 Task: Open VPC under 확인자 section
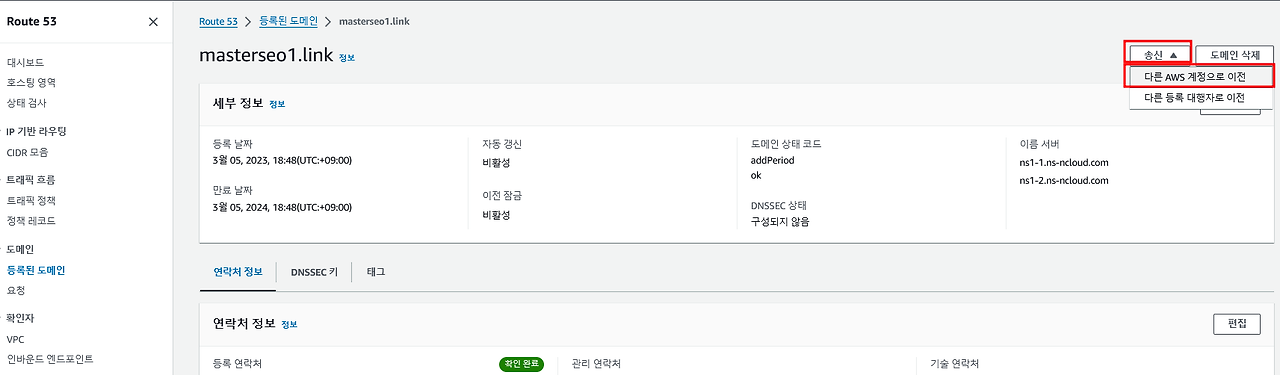click(15, 339)
